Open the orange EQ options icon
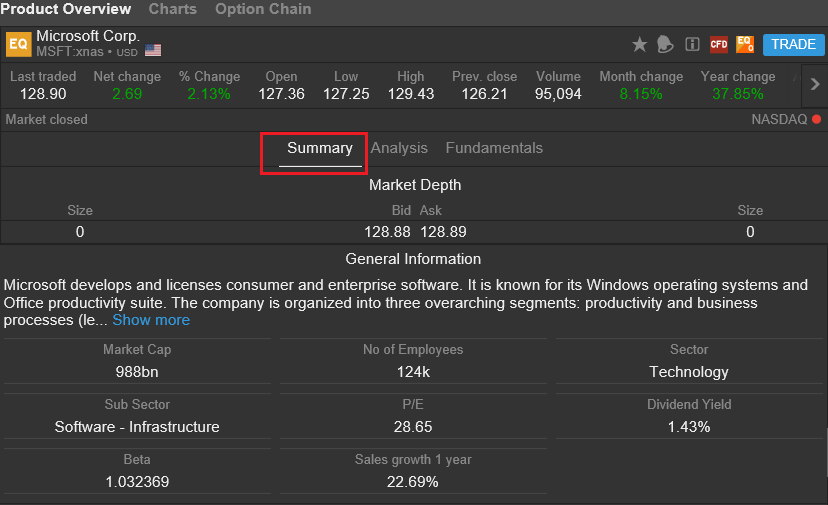 (745, 44)
